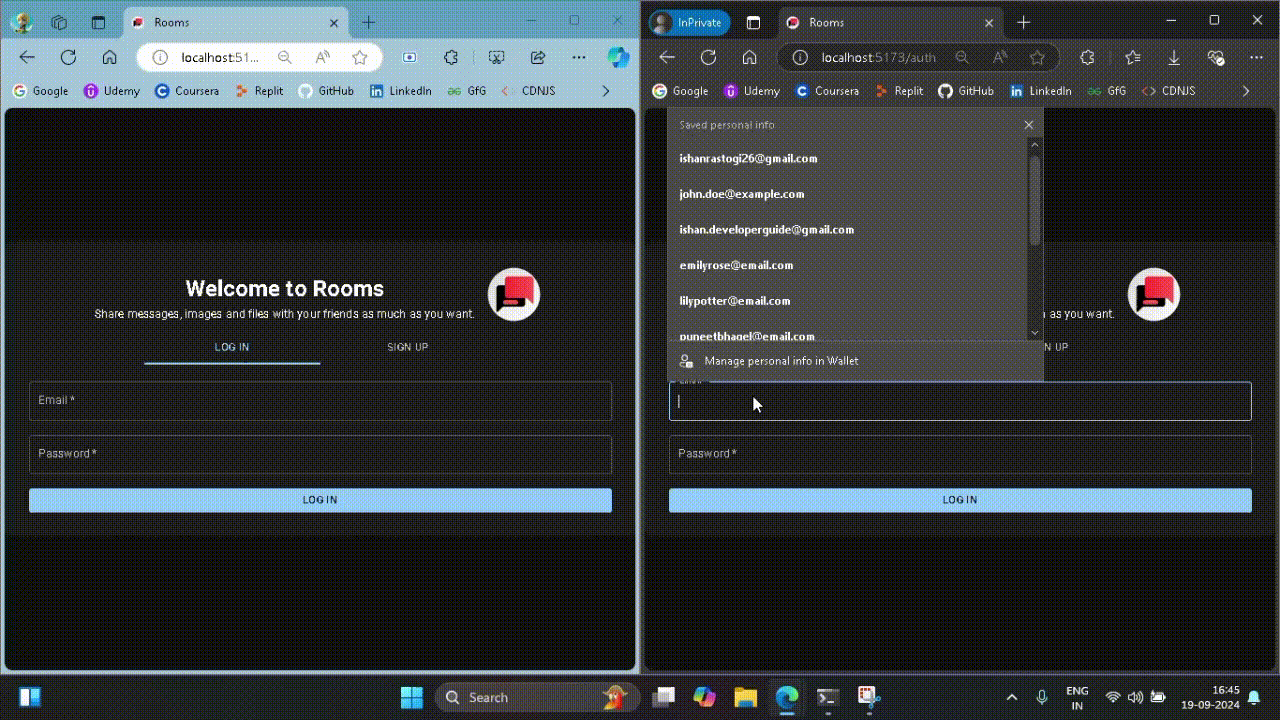Select the LOG IN tab in left window
Viewport: 1280px width, 720px height.
[232, 347]
